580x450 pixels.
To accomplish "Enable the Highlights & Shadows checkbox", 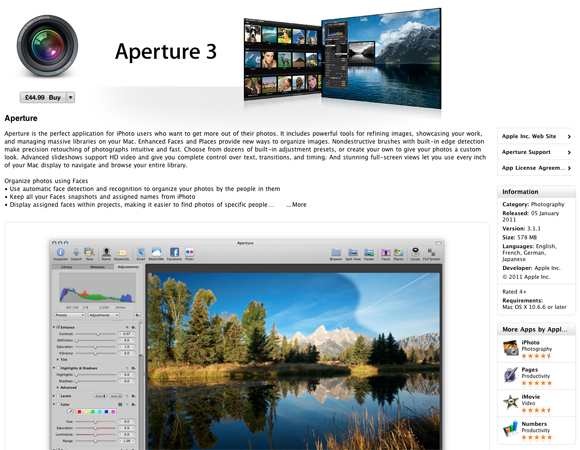I will tap(58, 368).
